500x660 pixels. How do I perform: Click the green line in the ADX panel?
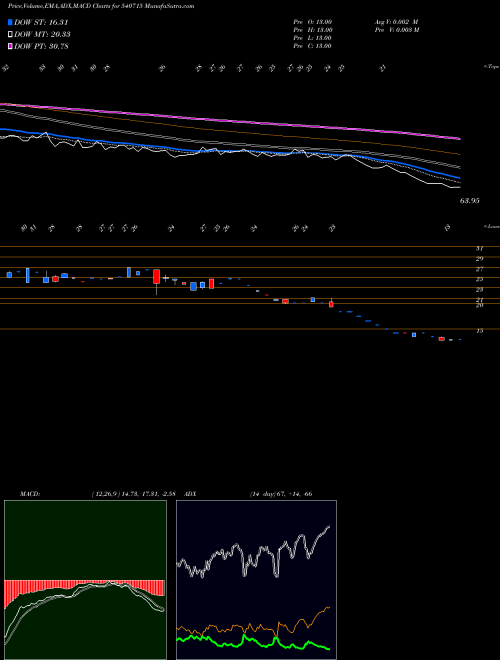click(x=253, y=640)
